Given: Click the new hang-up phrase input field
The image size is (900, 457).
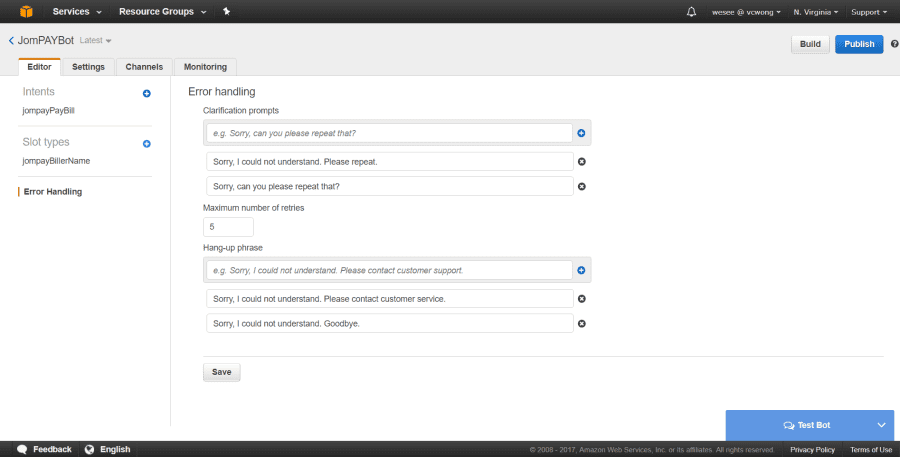Looking at the screenshot, I should 389,270.
